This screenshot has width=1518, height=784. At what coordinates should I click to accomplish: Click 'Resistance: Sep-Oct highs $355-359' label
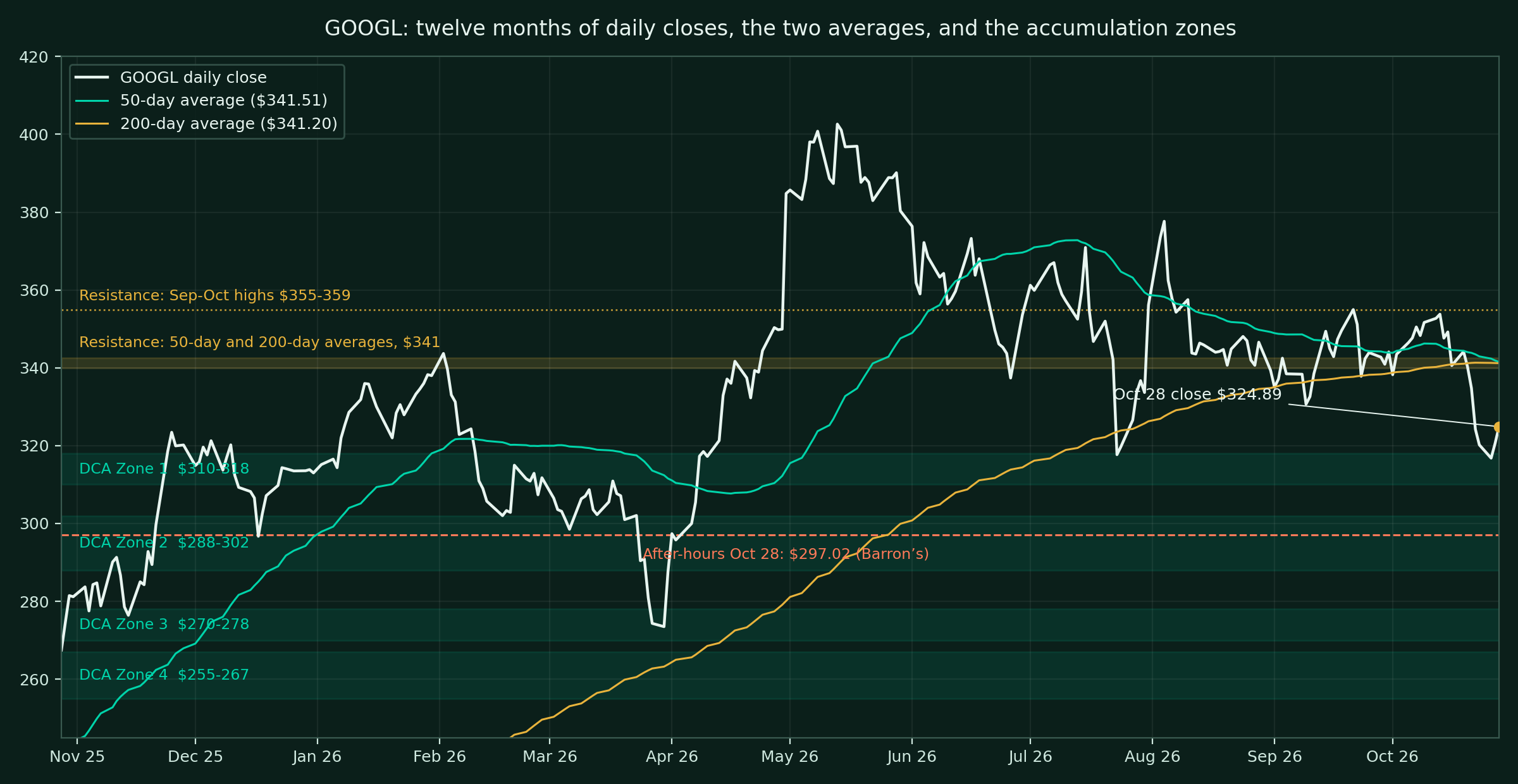pos(214,295)
